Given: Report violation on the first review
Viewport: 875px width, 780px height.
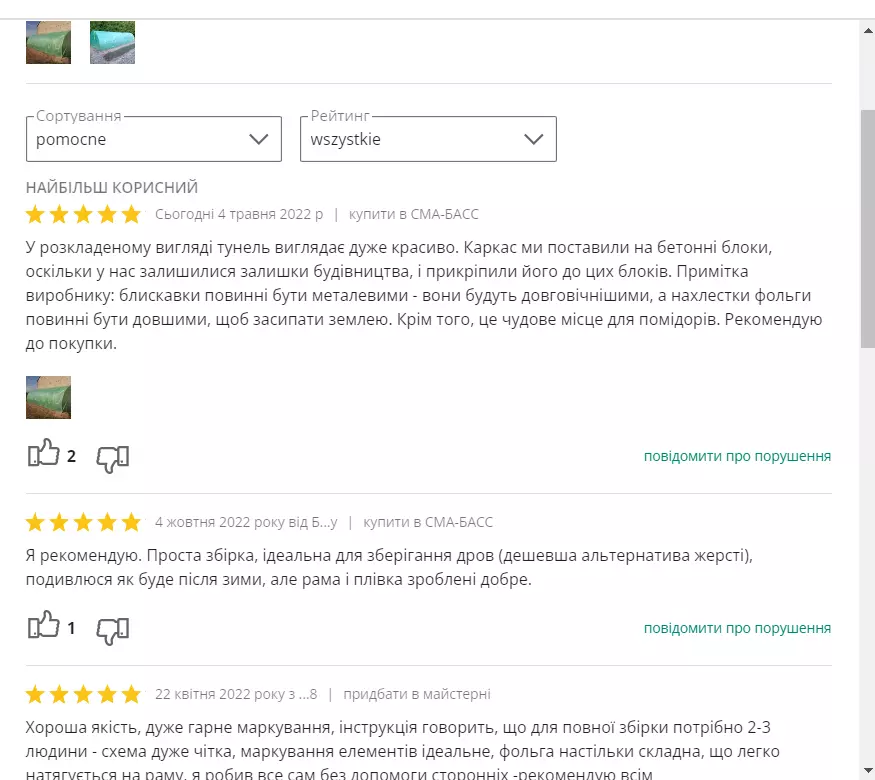Looking at the screenshot, I should pos(737,456).
